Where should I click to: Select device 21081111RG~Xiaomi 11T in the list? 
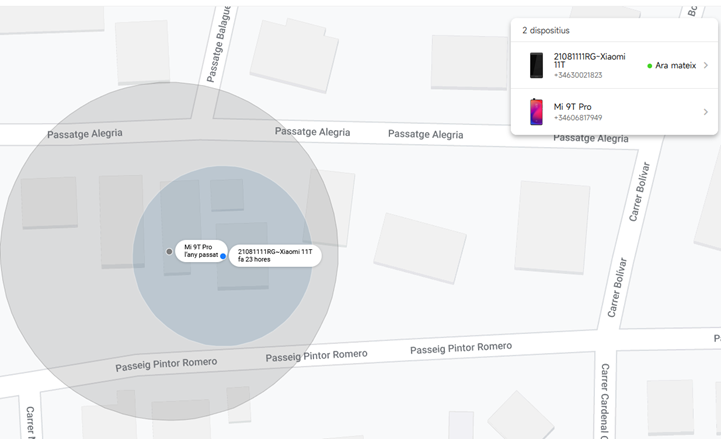591,61
